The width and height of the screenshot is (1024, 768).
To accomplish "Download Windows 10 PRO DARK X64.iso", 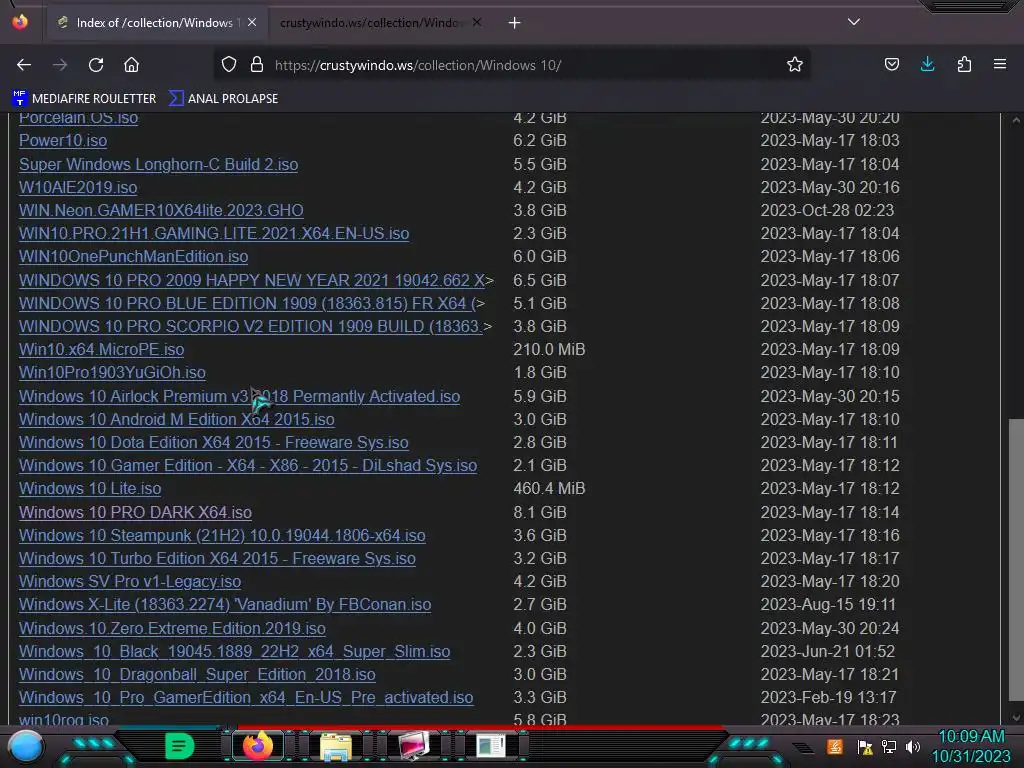I will [135, 512].
